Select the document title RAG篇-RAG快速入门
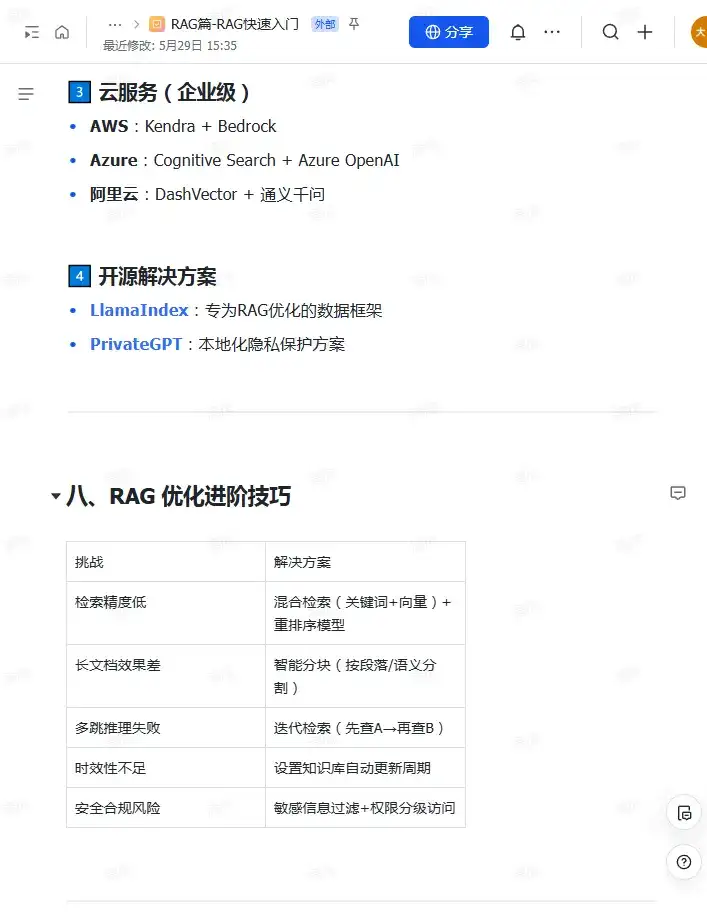 tap(235, 24)
